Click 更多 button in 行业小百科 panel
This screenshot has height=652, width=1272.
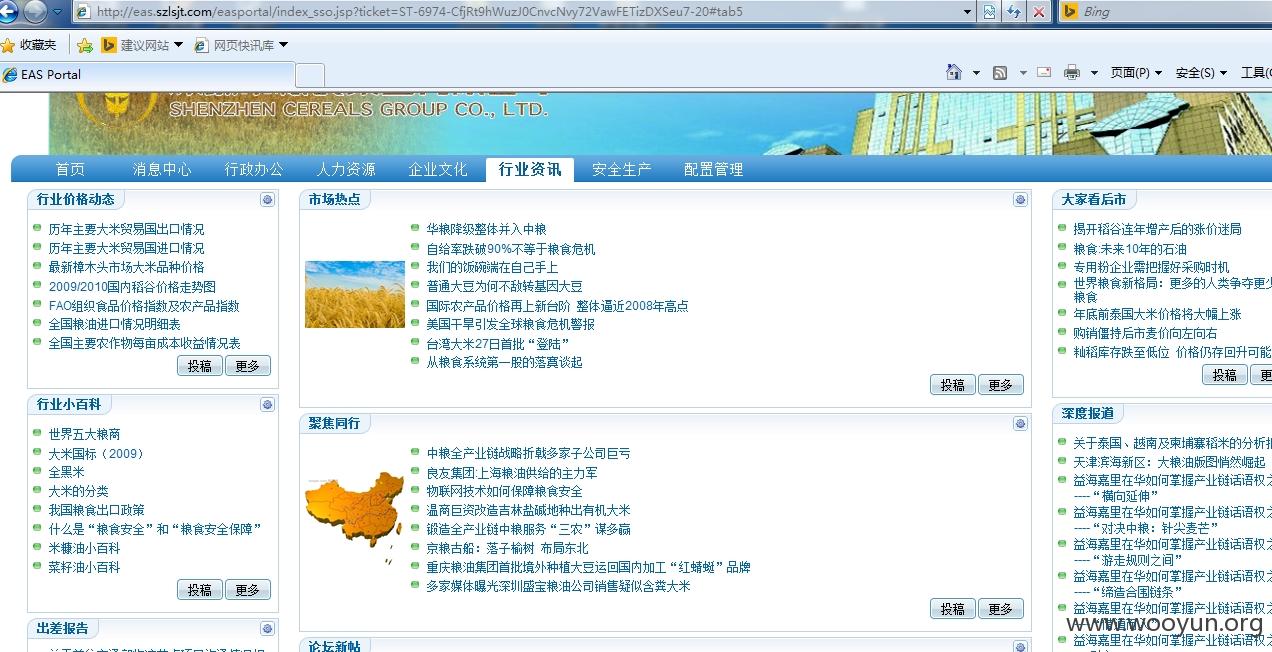(248, 590)
